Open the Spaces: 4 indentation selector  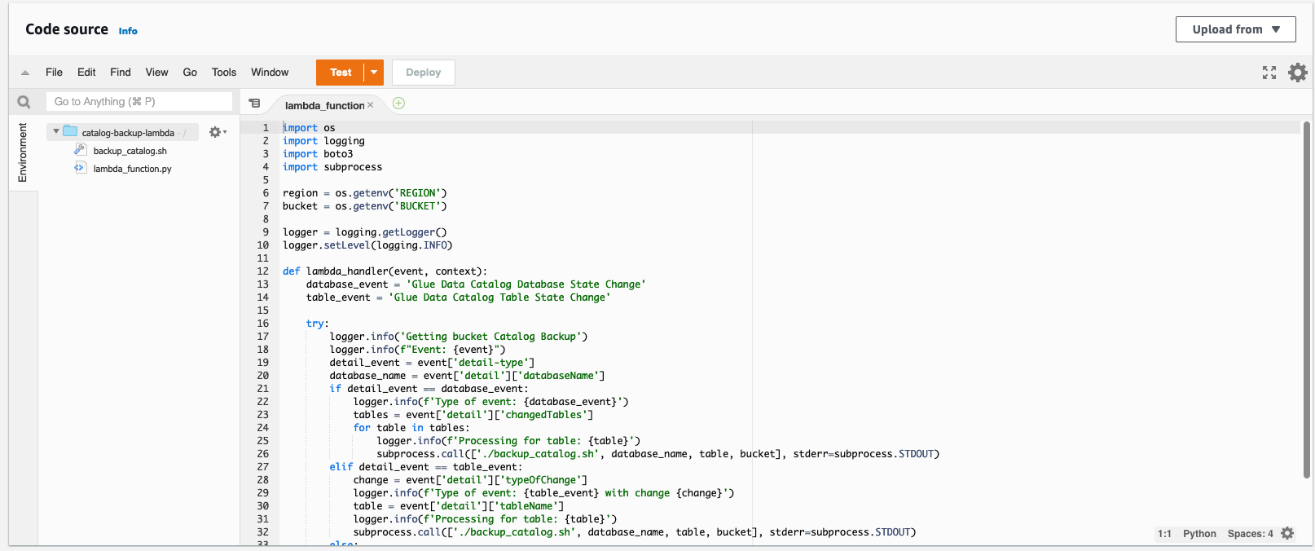tap(1250, 534)
